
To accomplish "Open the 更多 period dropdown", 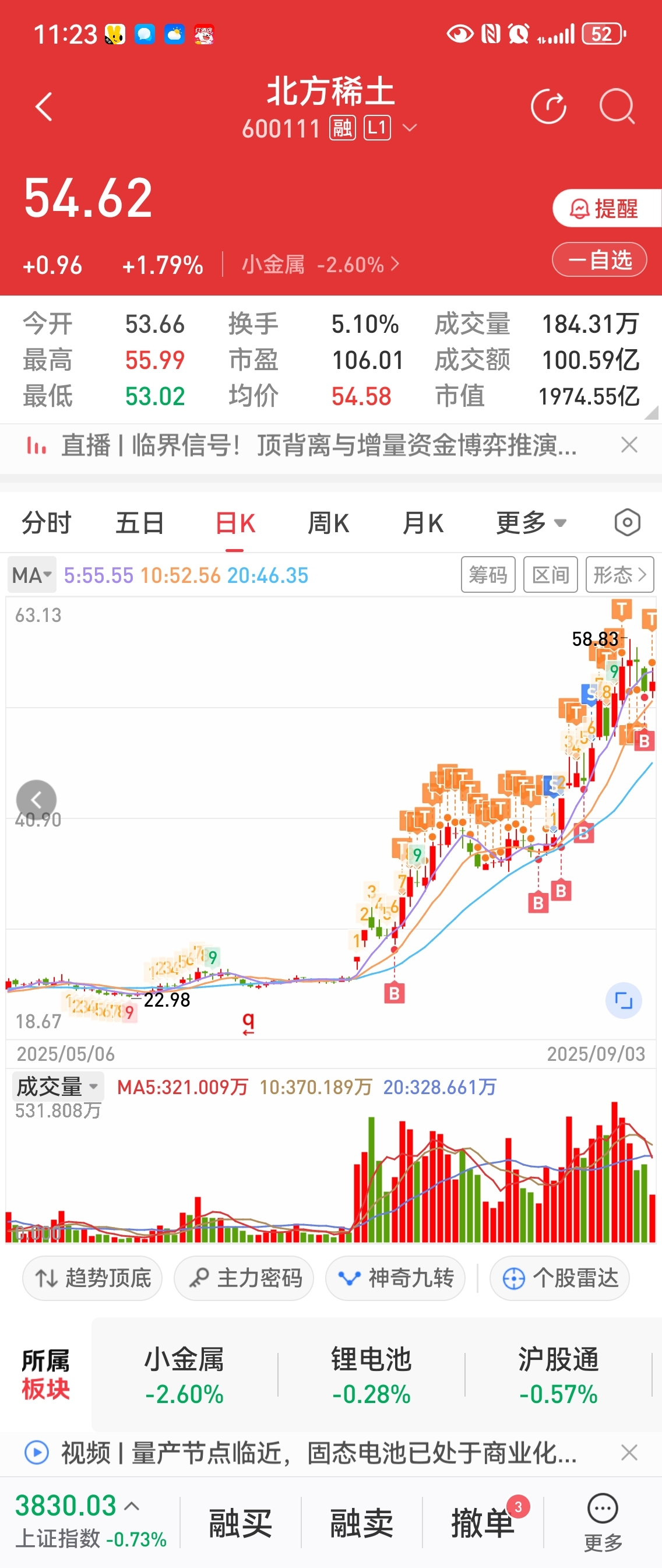I will [x=531, y=523].
